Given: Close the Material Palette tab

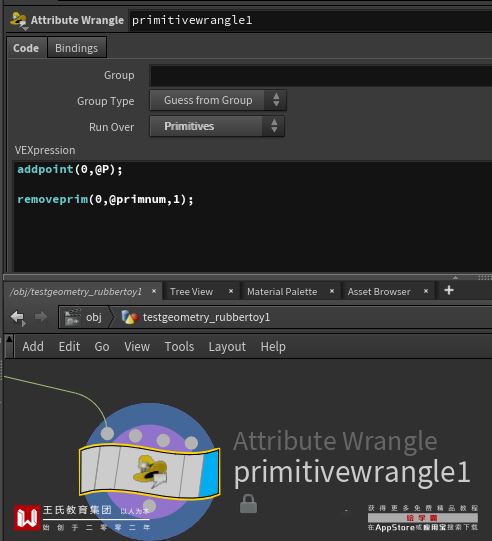Looking at the screenshot, I should 332,292.
